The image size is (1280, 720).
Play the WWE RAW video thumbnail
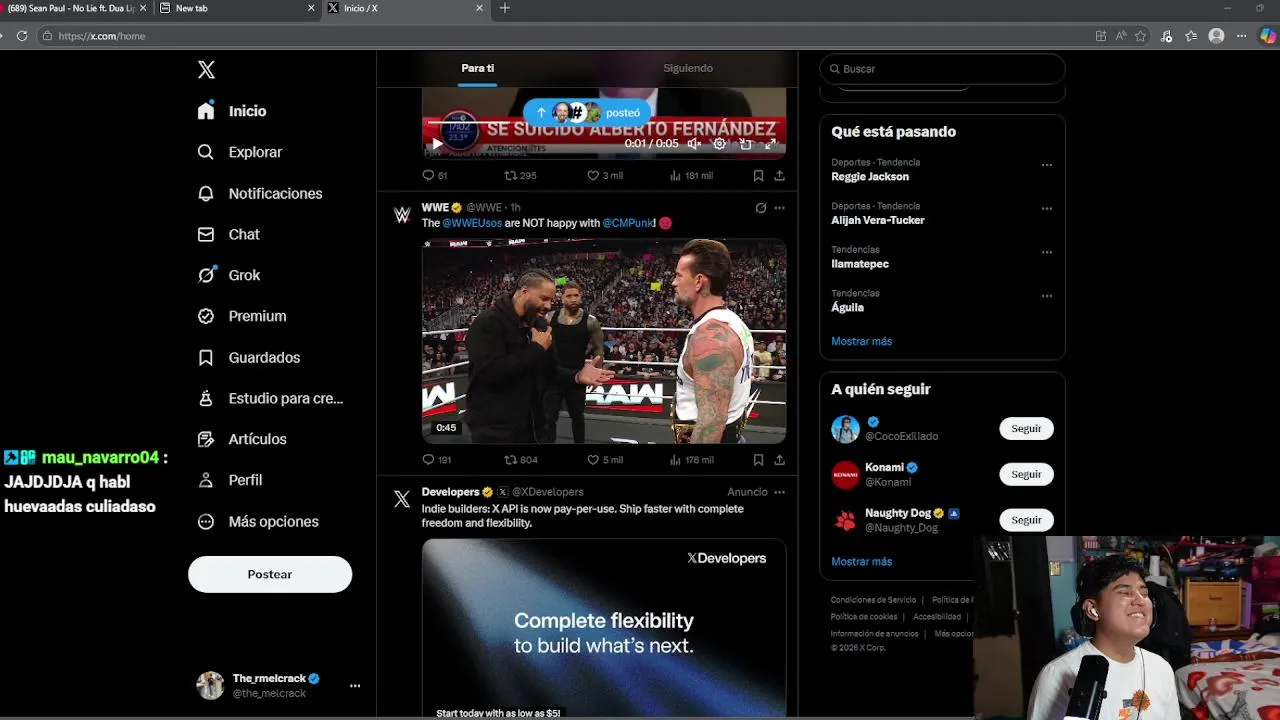(604, 341)
